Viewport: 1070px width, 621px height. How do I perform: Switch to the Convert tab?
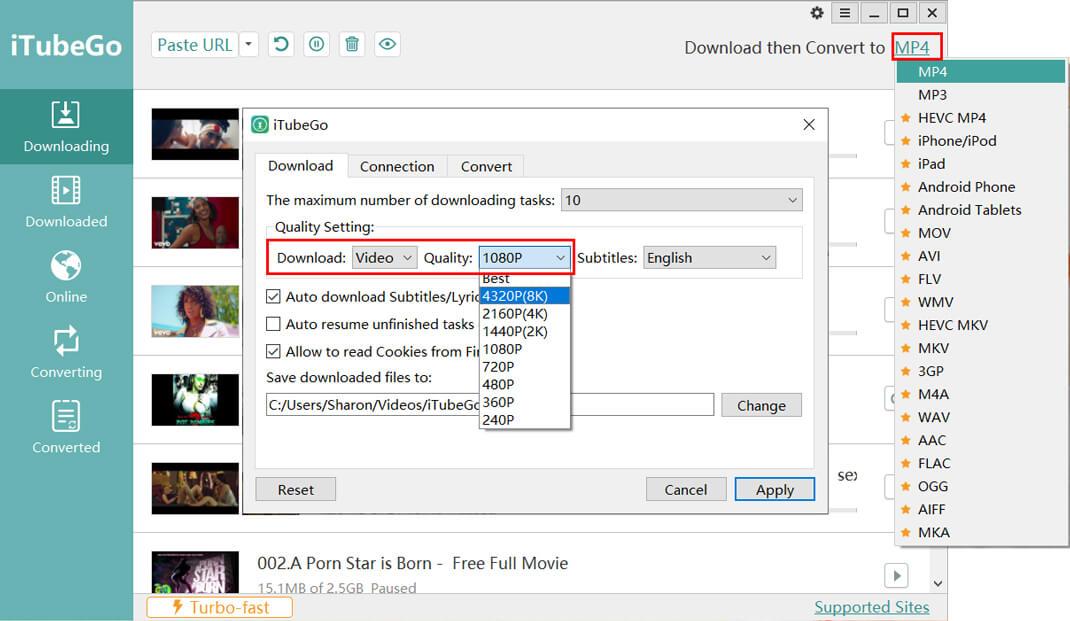tap(486, 167)
